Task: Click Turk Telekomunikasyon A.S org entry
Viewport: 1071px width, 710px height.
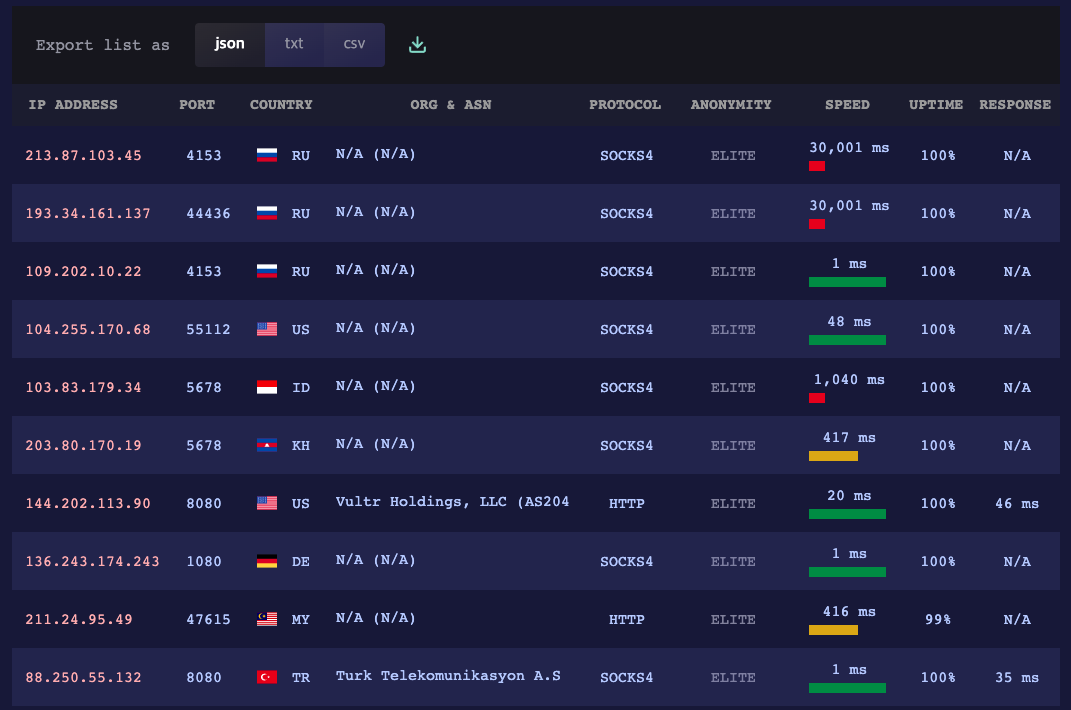Action: pos(448,676)
